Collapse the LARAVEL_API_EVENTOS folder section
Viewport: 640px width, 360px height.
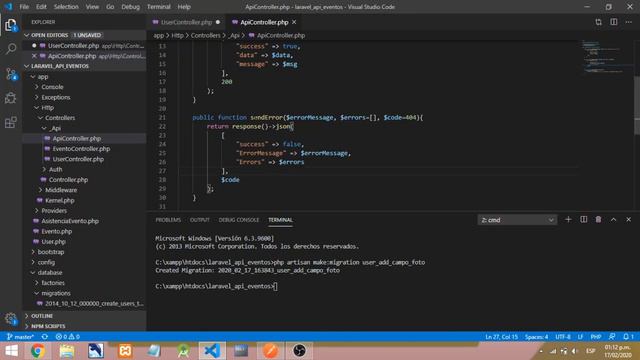pos(27,66)
